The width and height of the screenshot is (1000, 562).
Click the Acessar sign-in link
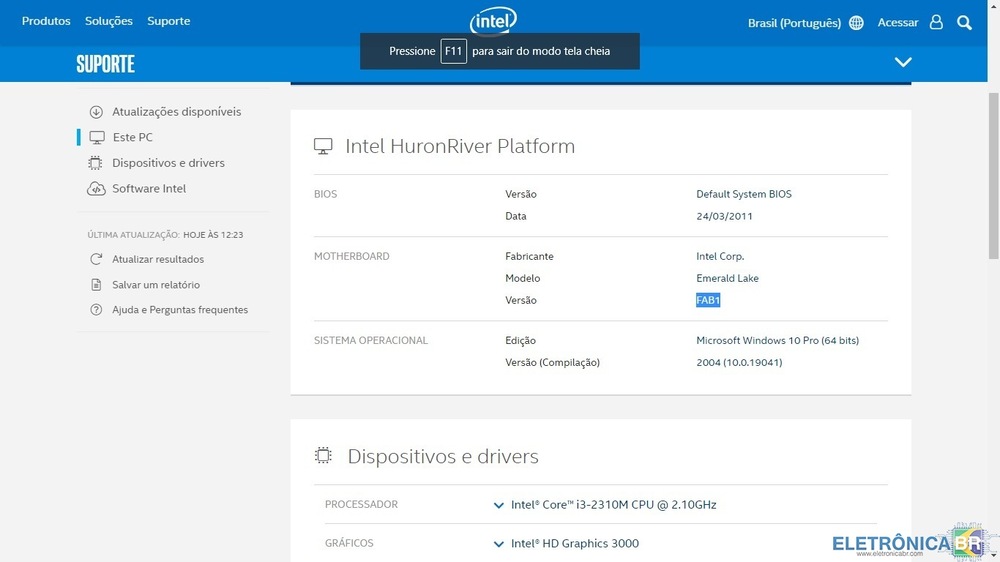click(x=897, y=22)
